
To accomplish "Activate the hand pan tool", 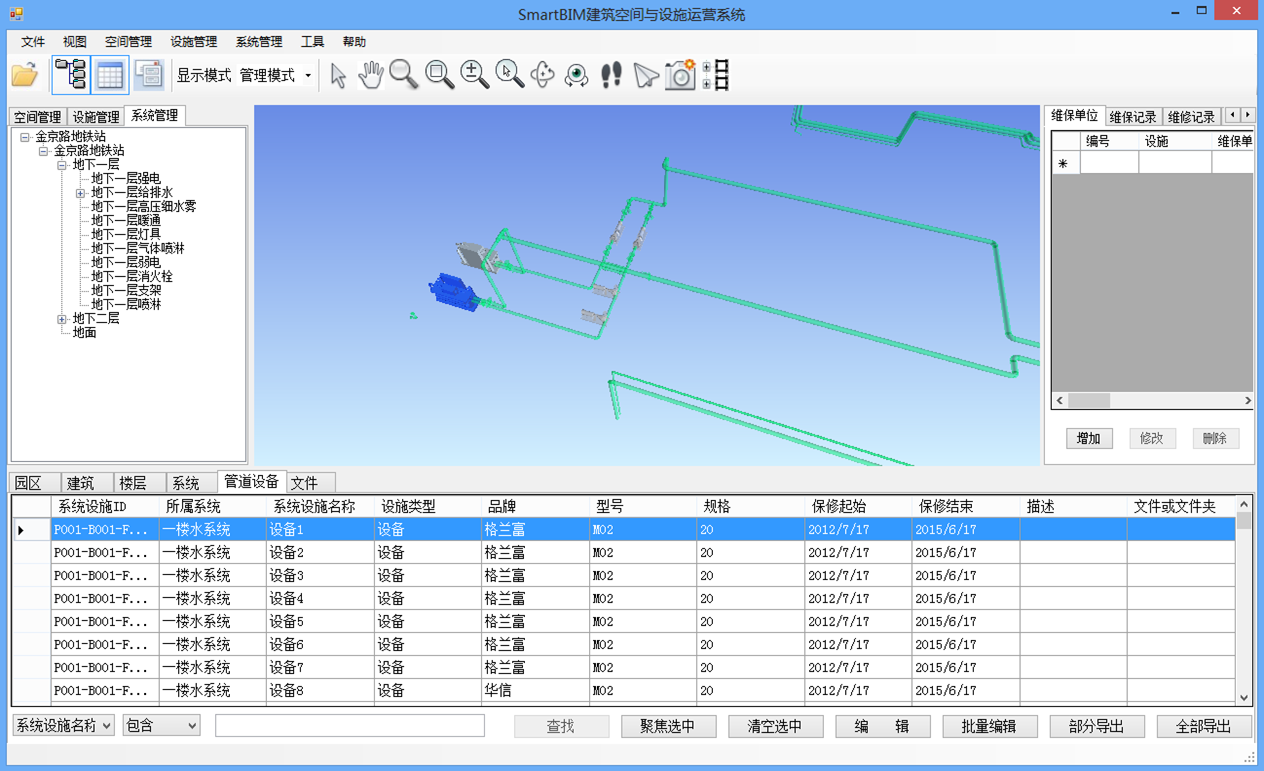I will coord(371,75).
